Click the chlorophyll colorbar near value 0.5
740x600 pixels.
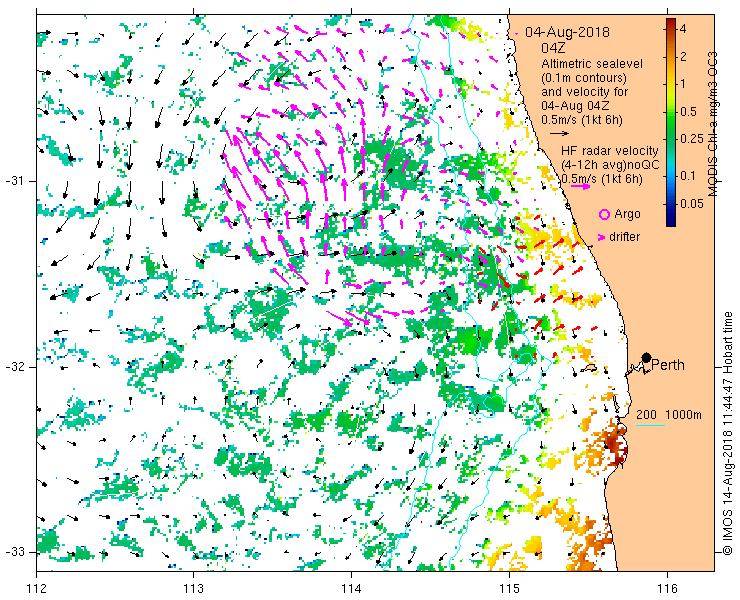pos(671,112)
